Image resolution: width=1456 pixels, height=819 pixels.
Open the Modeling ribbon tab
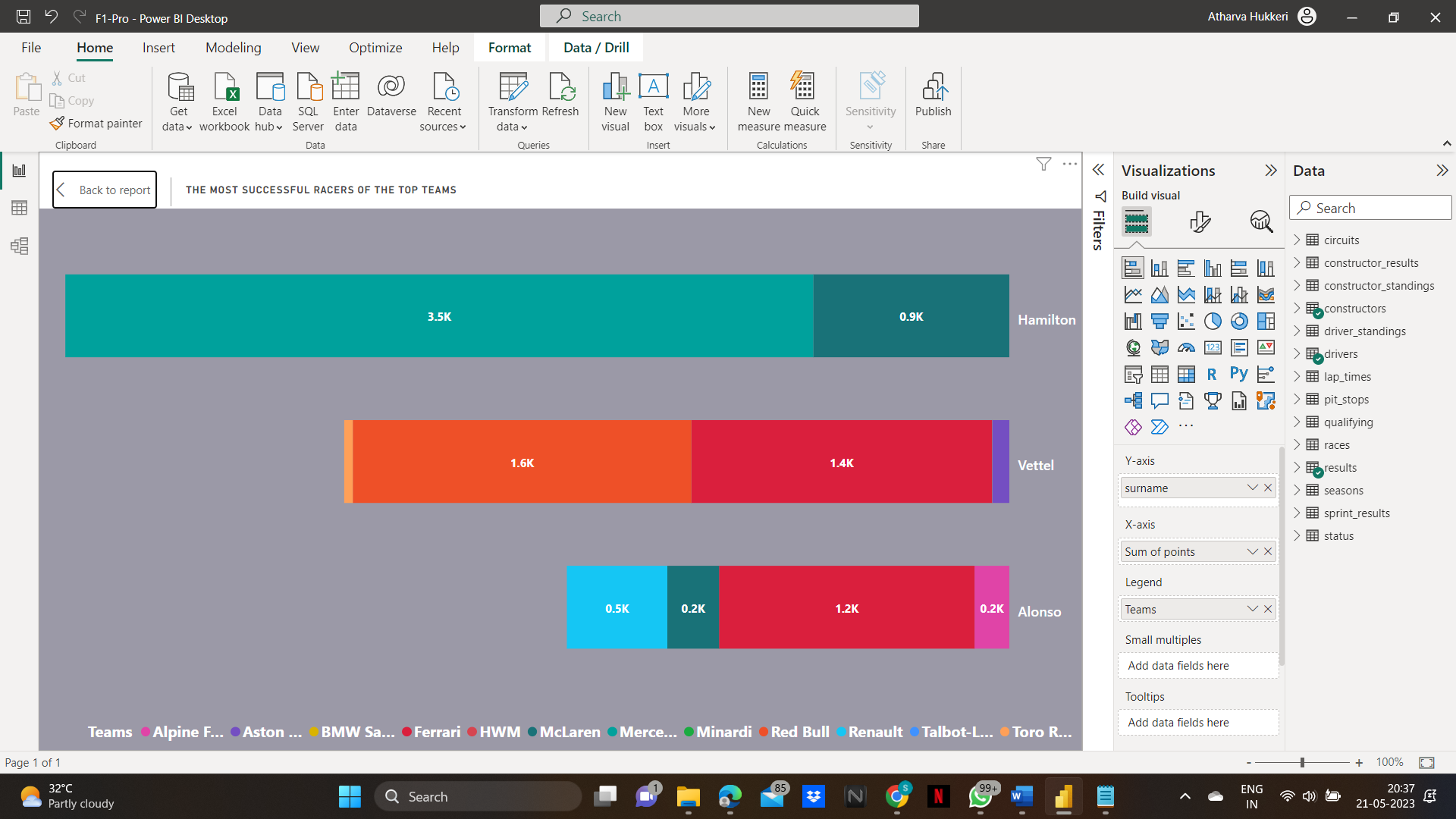coord(233,48)
